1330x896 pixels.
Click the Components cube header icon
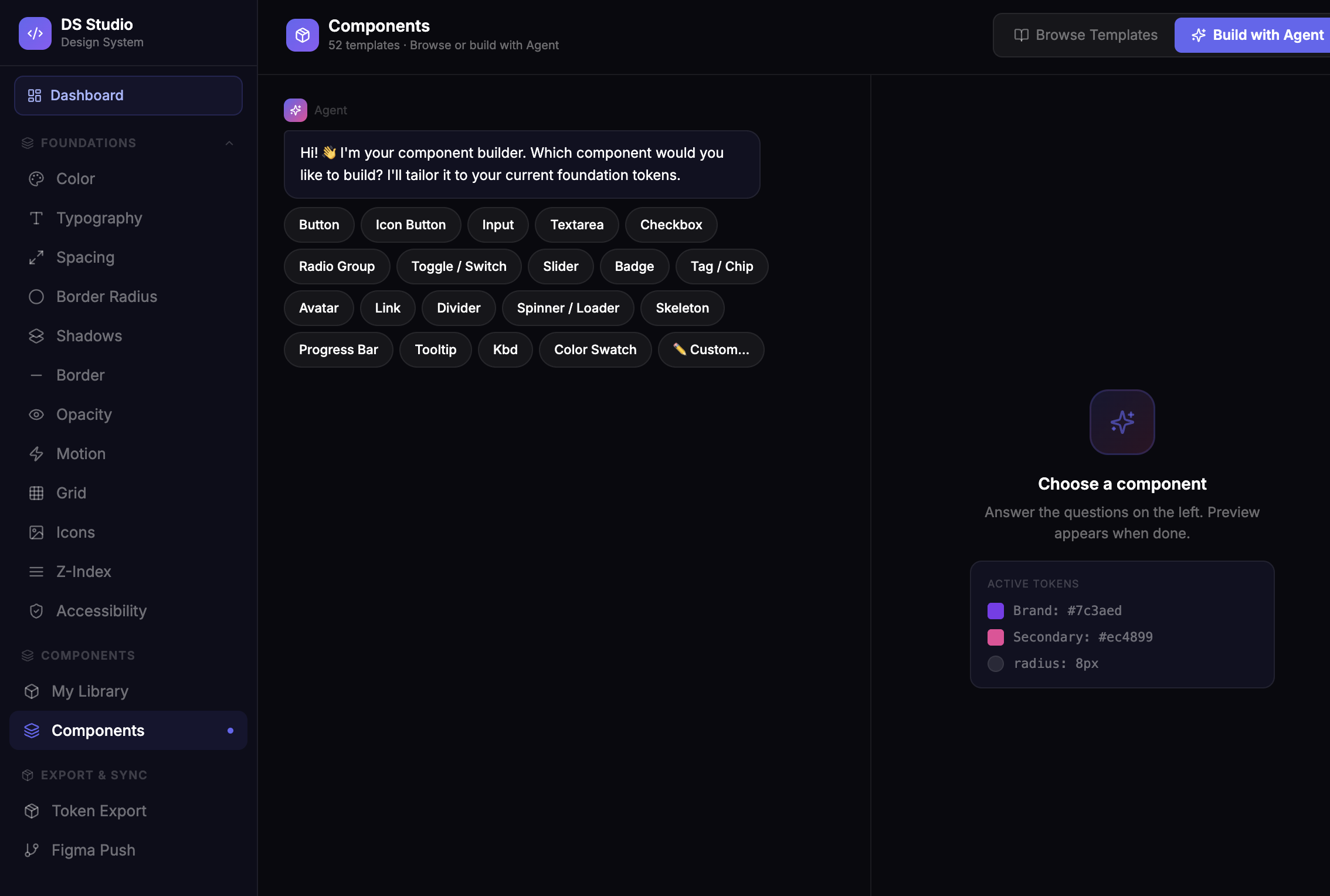302,35
